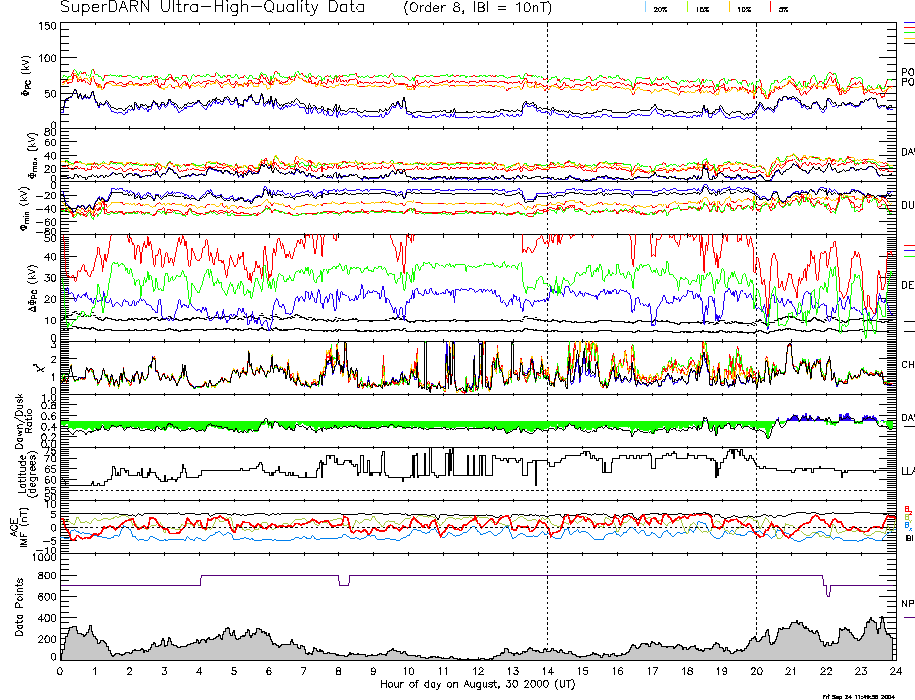Click hour '1' on the x-axis
Viewport: 915px width, 700px height.
coord(95,671)
